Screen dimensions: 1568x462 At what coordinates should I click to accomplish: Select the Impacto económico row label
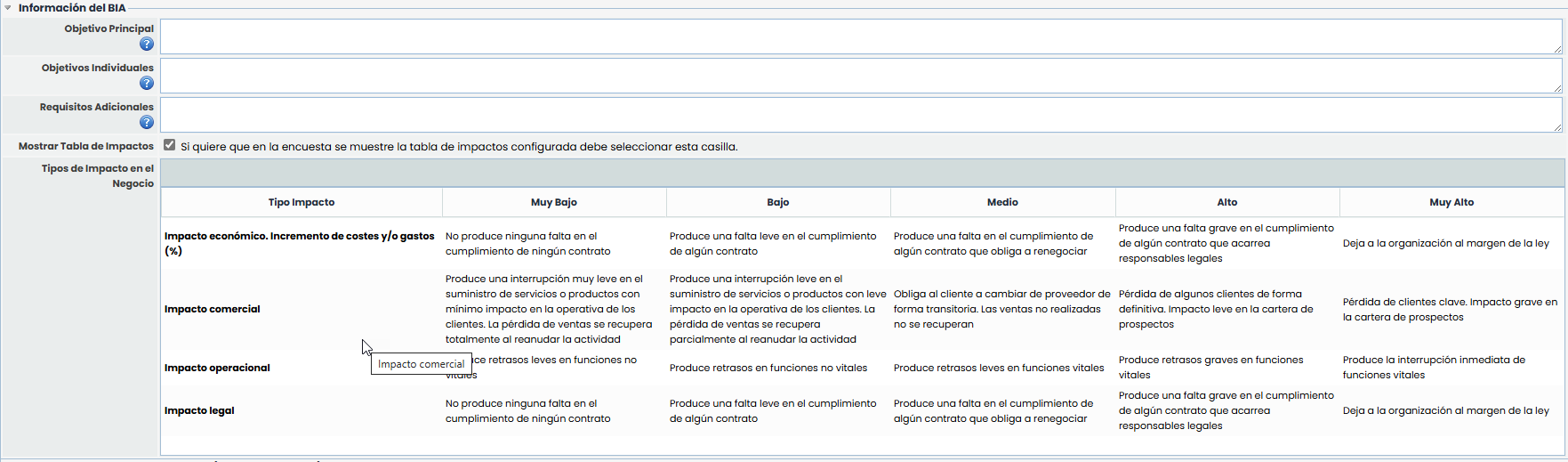[x=299, y=243]
